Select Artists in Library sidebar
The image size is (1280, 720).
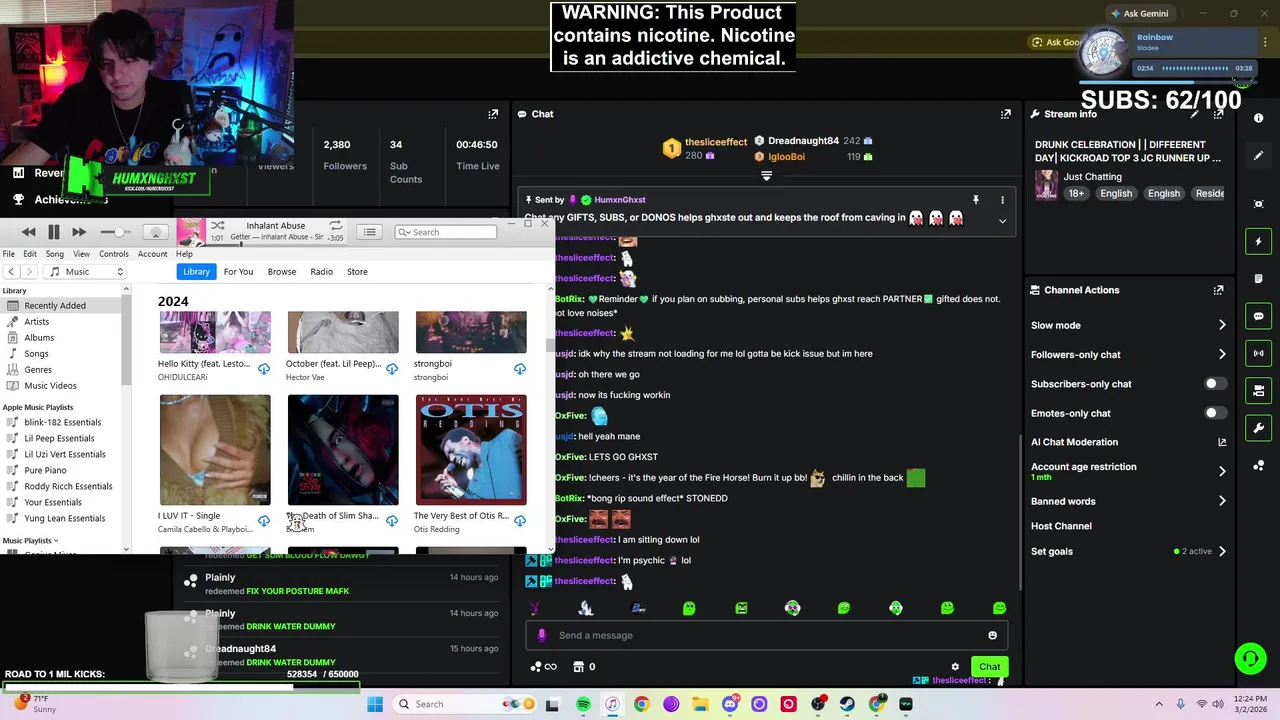click(37, 322)
